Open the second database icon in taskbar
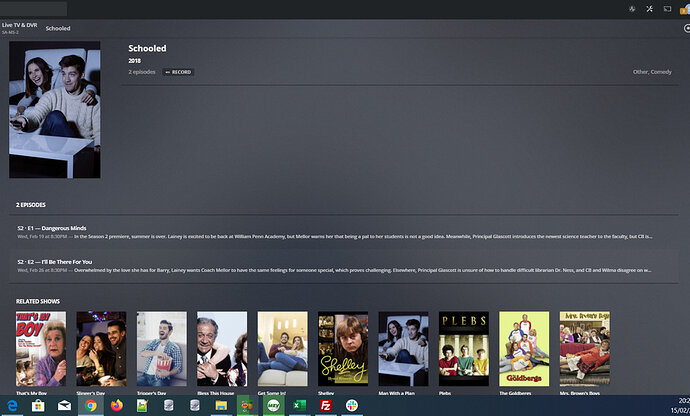The image size is (690, 416). (195, 405)
